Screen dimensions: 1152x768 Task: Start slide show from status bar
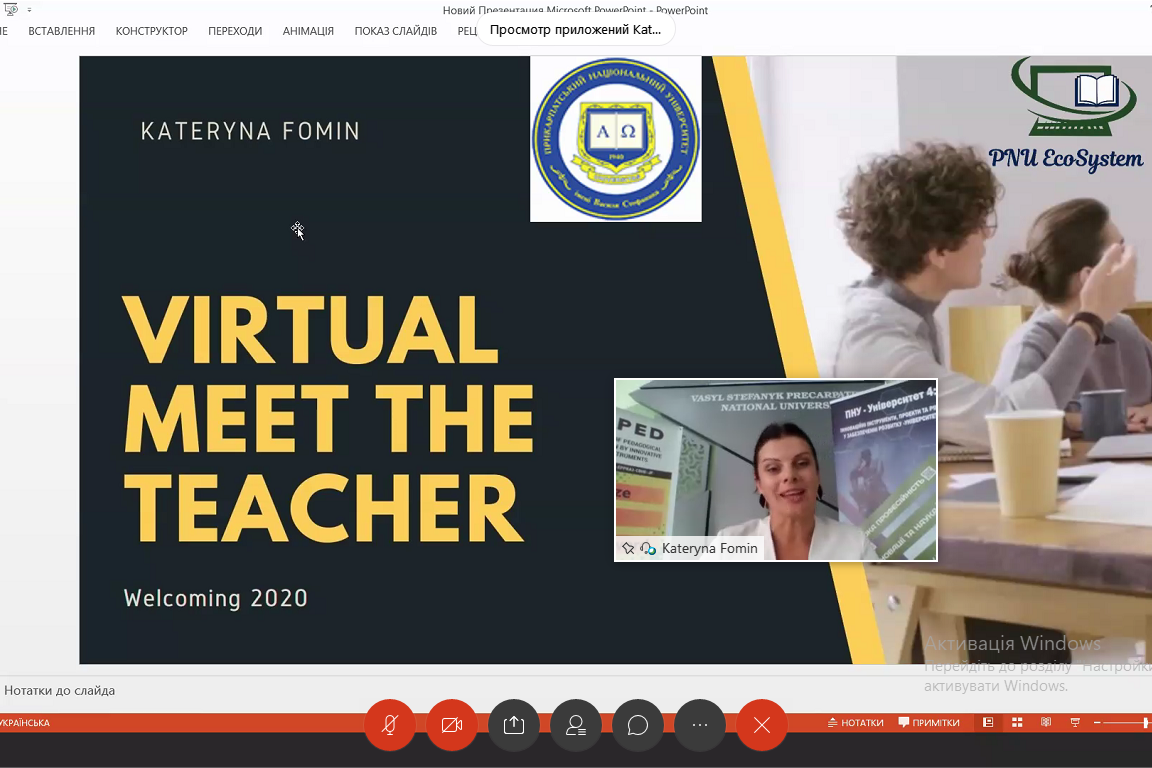tap(1075, 723)
